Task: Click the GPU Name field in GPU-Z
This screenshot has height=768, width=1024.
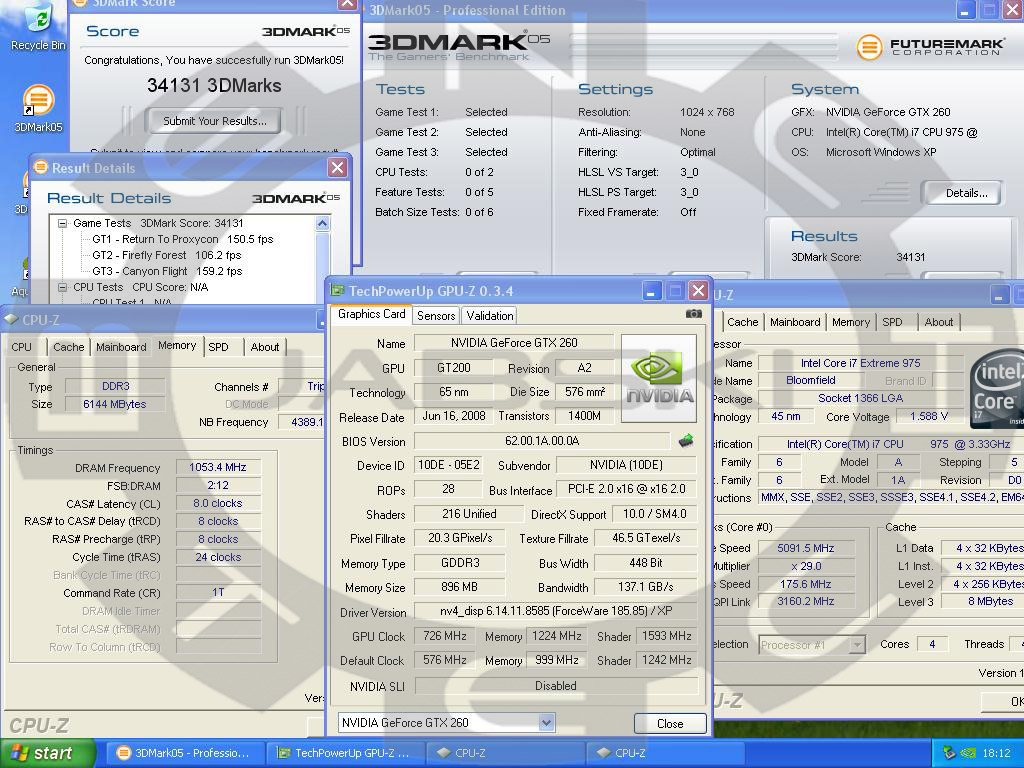Action: point(514,343)
